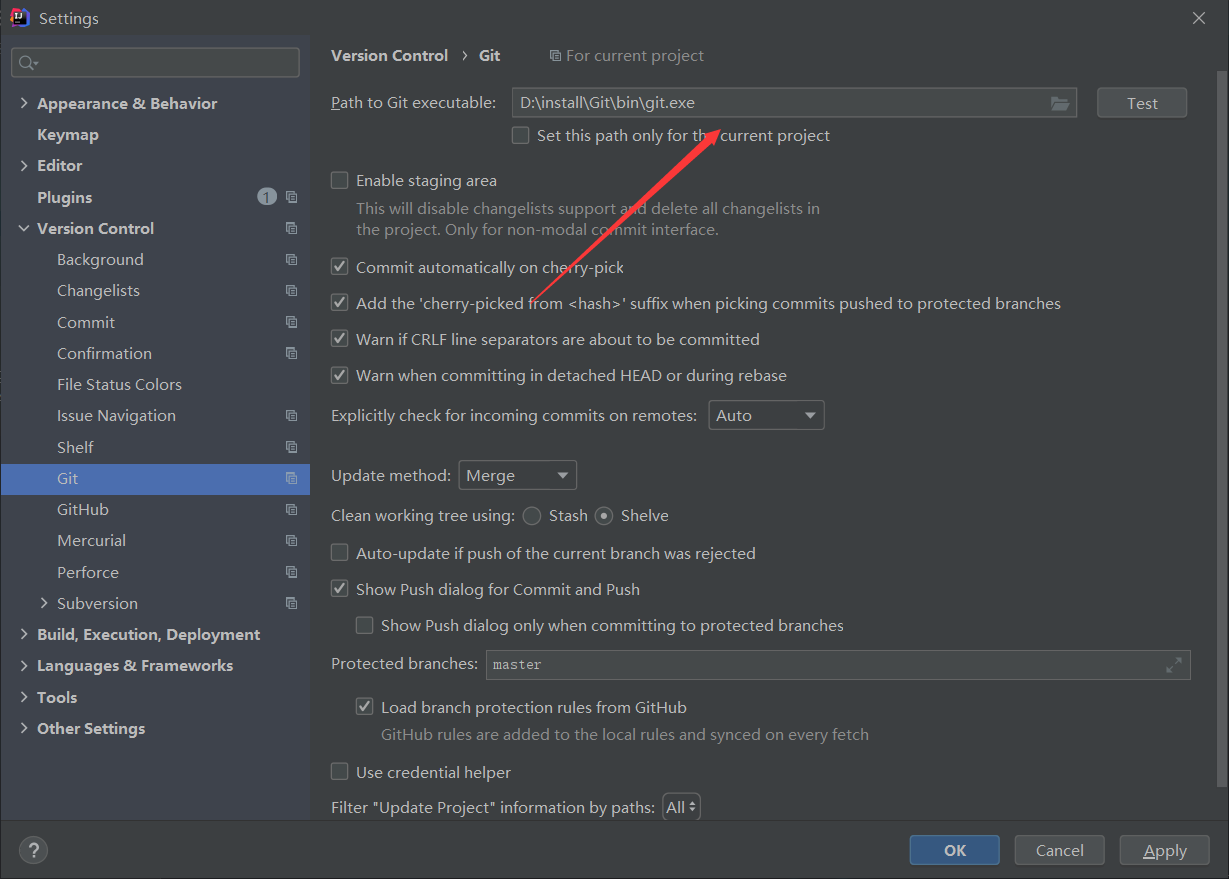Screen dimensions: 1229x879
Task: Click project-level icon beside Version Control
Action: 291,228
